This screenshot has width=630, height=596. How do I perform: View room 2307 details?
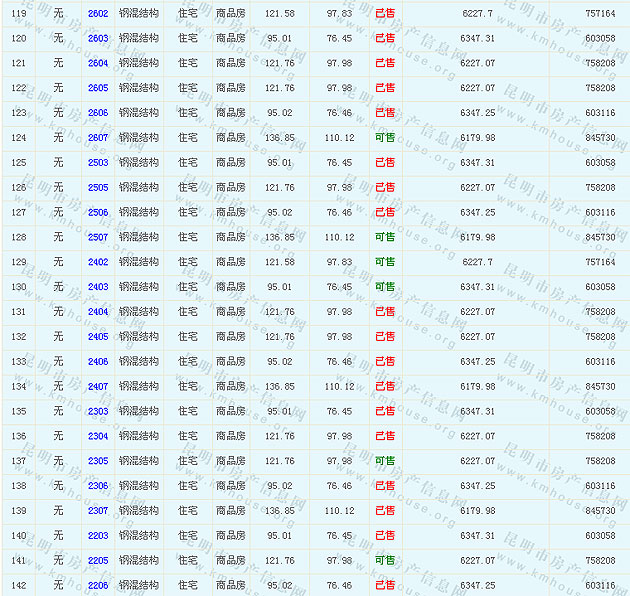click(98, 511)
